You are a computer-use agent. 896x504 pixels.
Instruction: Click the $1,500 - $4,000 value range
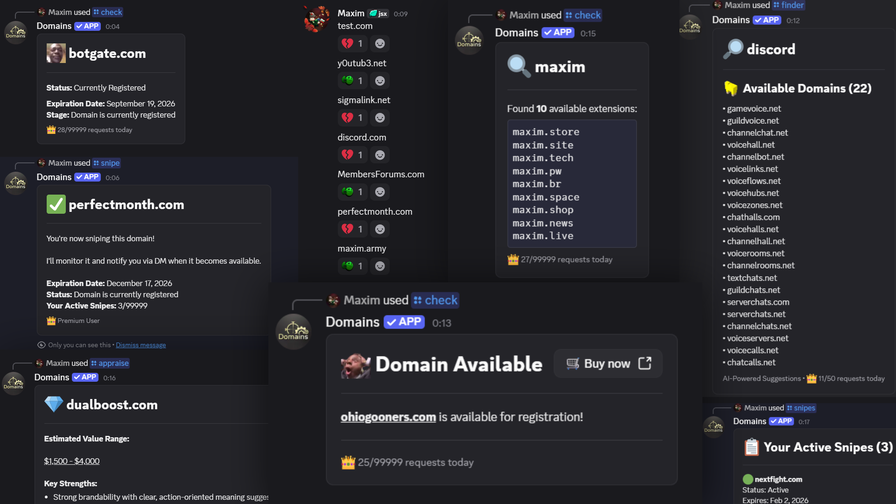coord(71,461)
